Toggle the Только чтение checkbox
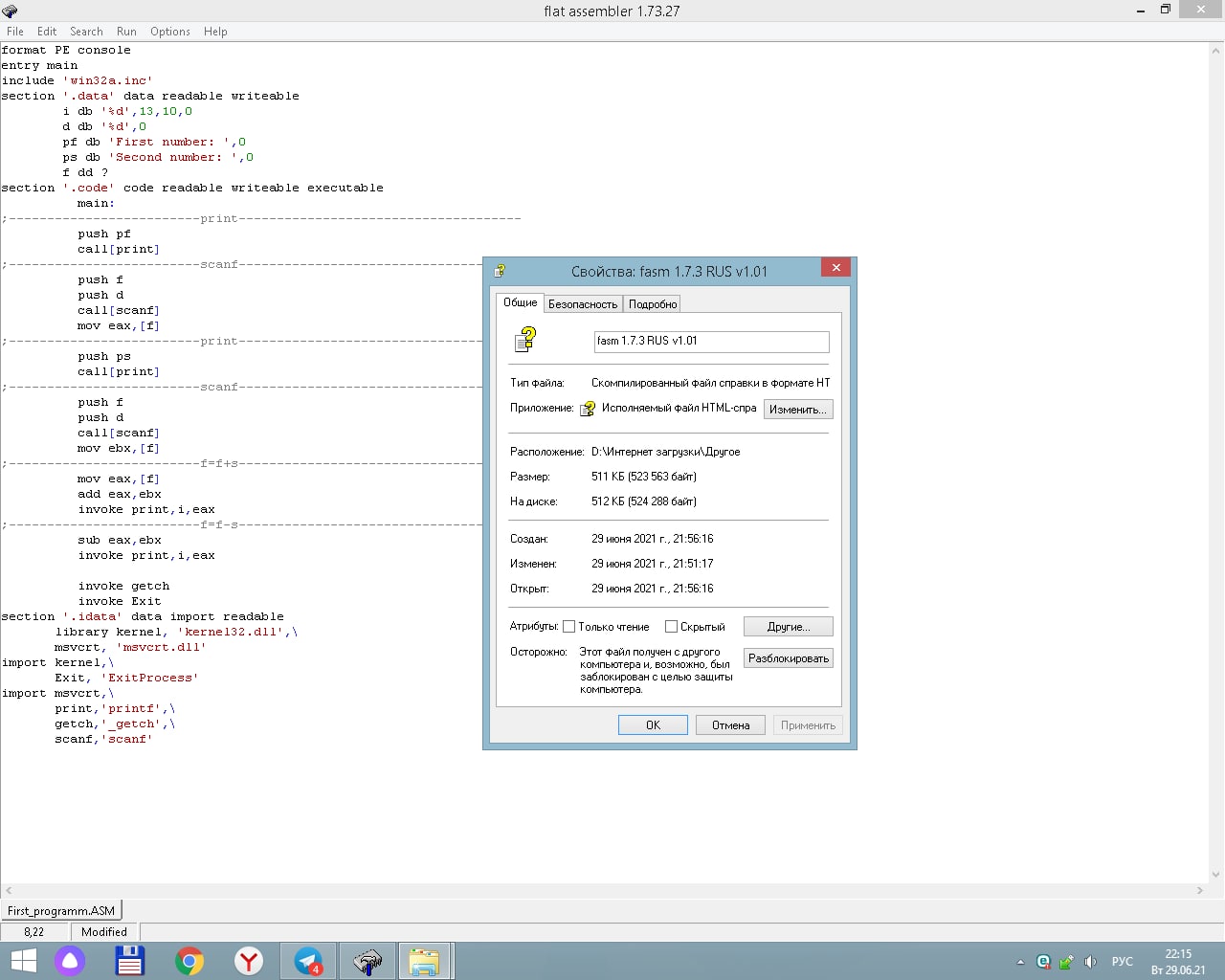This screenshot has height=980, width=1225. (x=568, y=627)
